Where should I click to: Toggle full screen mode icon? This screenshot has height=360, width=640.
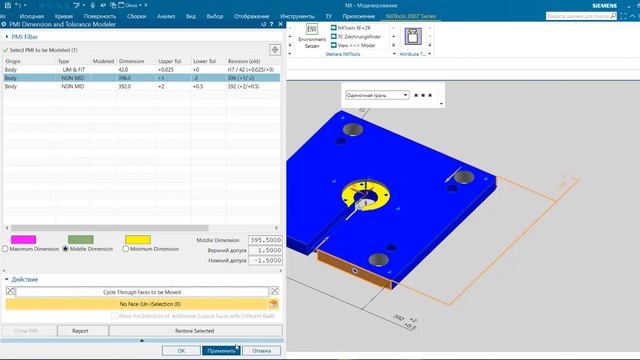pyautogui.click(x=623, y=16)
